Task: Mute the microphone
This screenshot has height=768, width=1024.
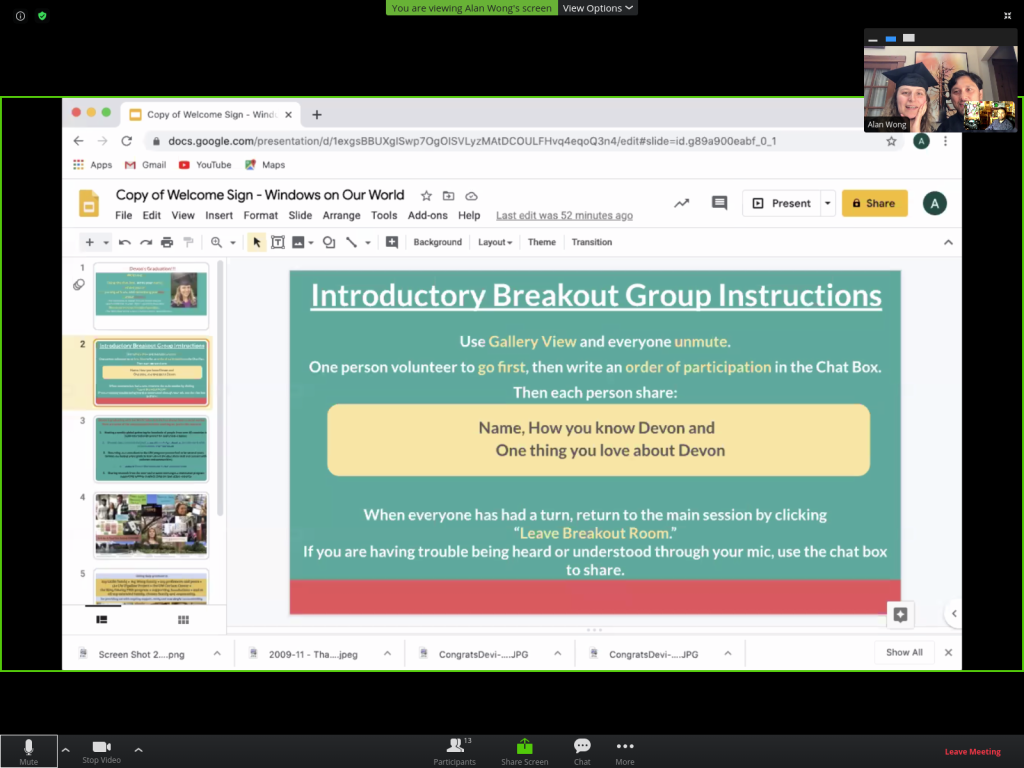Action: [x=29, y=750]
